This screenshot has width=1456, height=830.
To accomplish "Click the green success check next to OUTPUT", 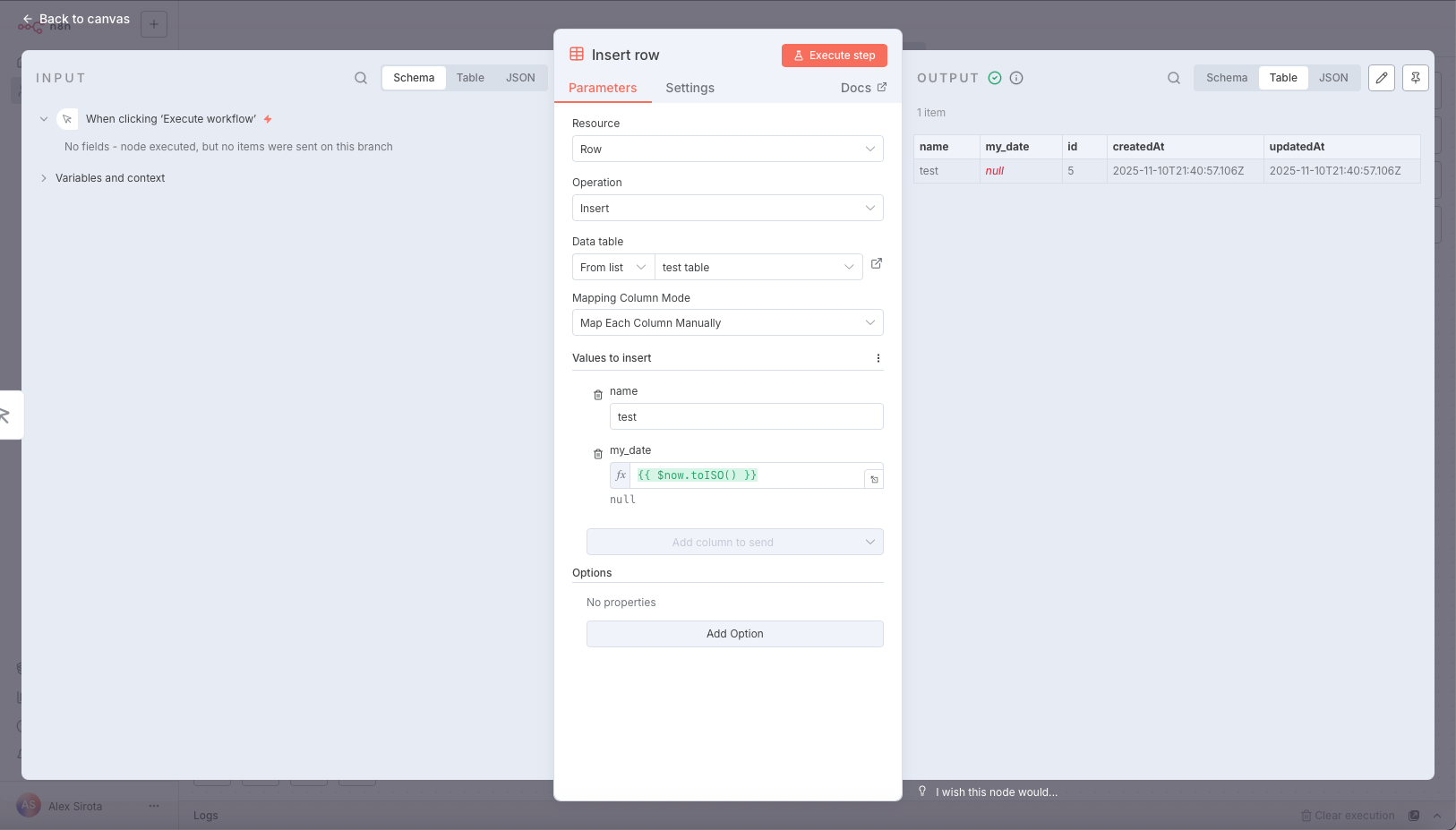I will coord(995,78).
